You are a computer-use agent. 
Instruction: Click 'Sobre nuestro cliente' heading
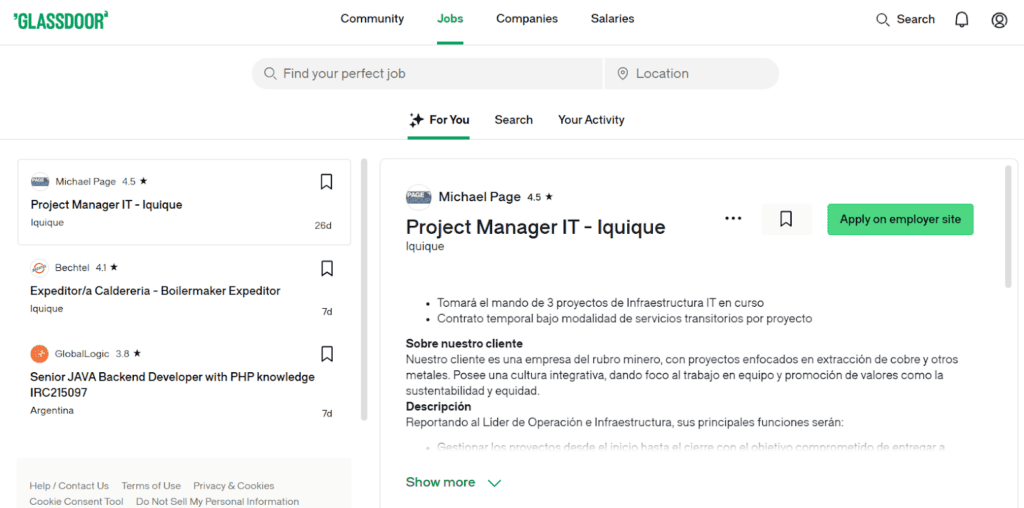click(x=464, y=343)
